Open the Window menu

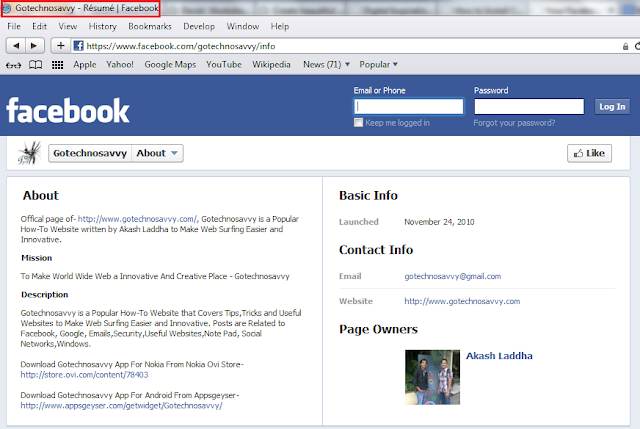(x=243, y=27)
